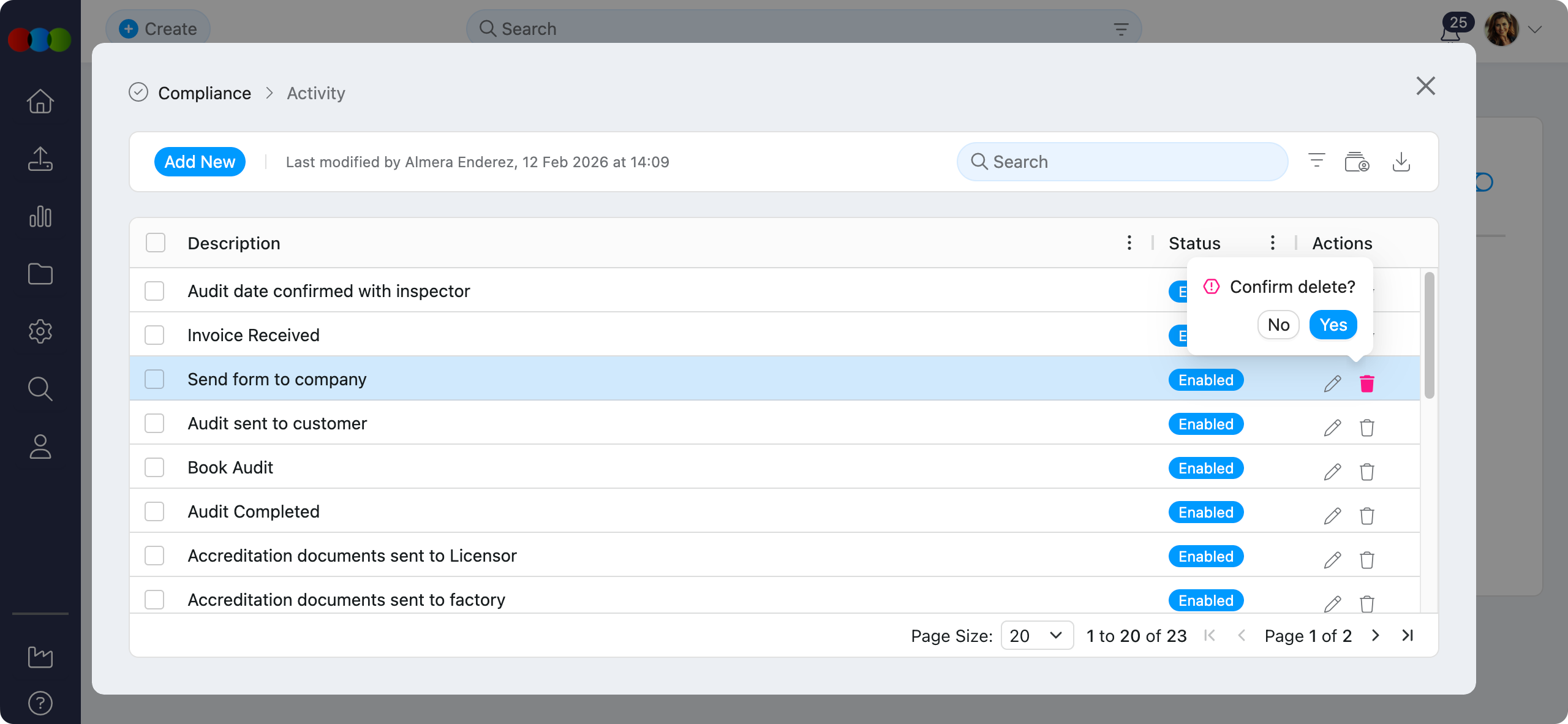The image size is (1568, 724).
Task: Click the column settings icon in toolbar
Action: pos(1357,162)
